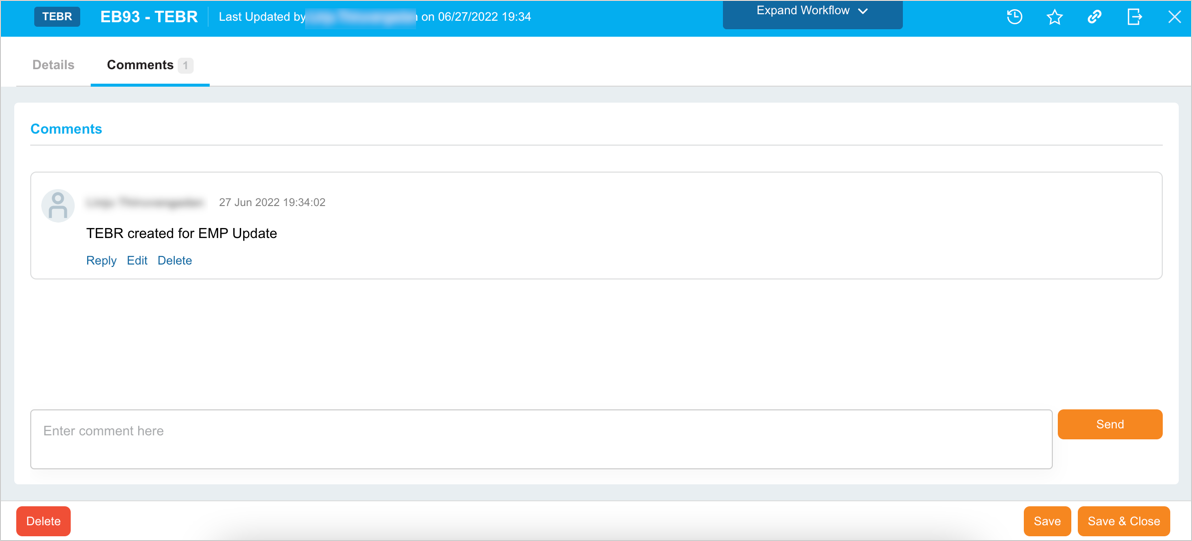Save the record

(x=1047, y=521)
